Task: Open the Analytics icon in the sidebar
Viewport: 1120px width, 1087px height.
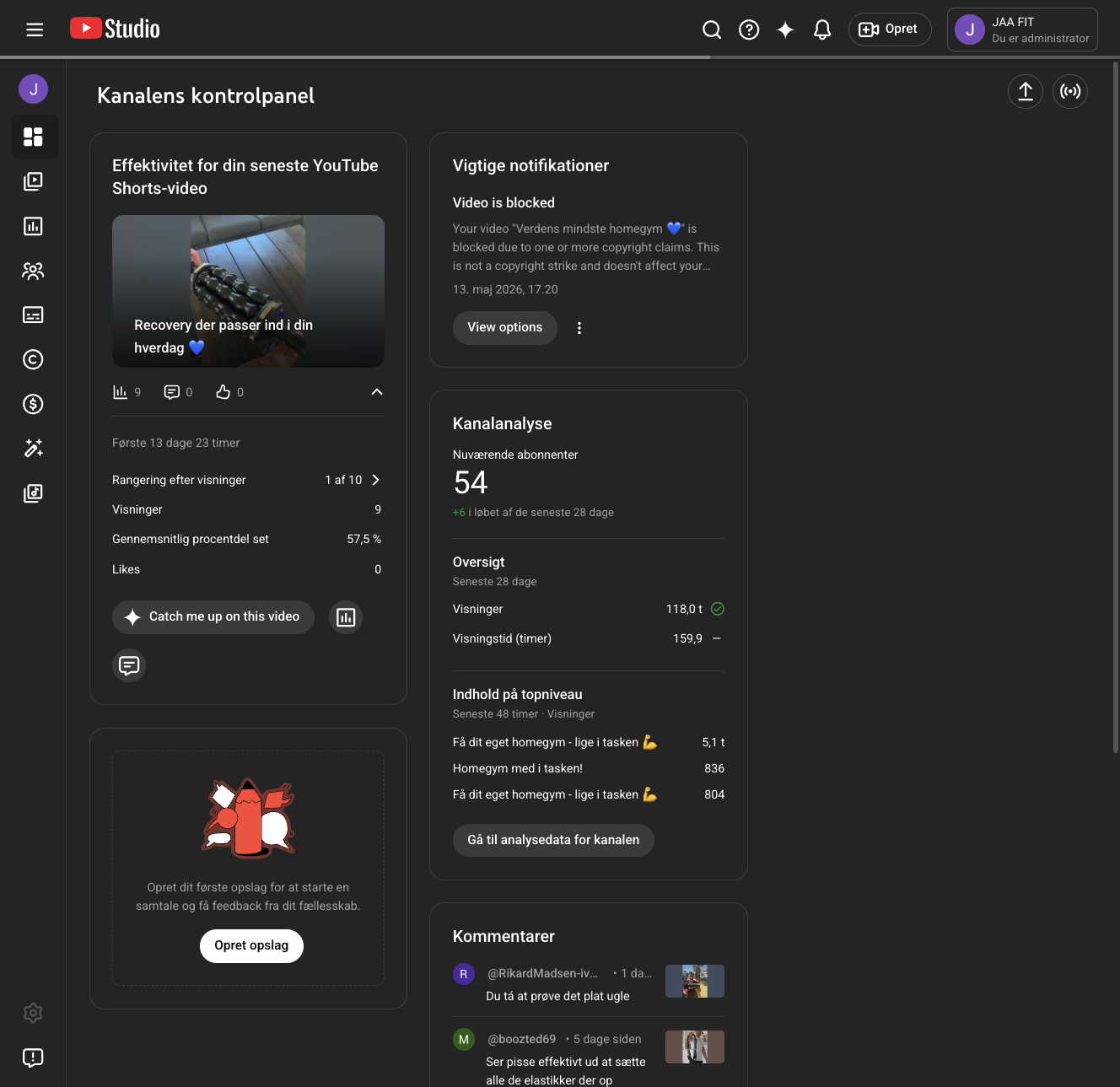Action: pos(33,226)
